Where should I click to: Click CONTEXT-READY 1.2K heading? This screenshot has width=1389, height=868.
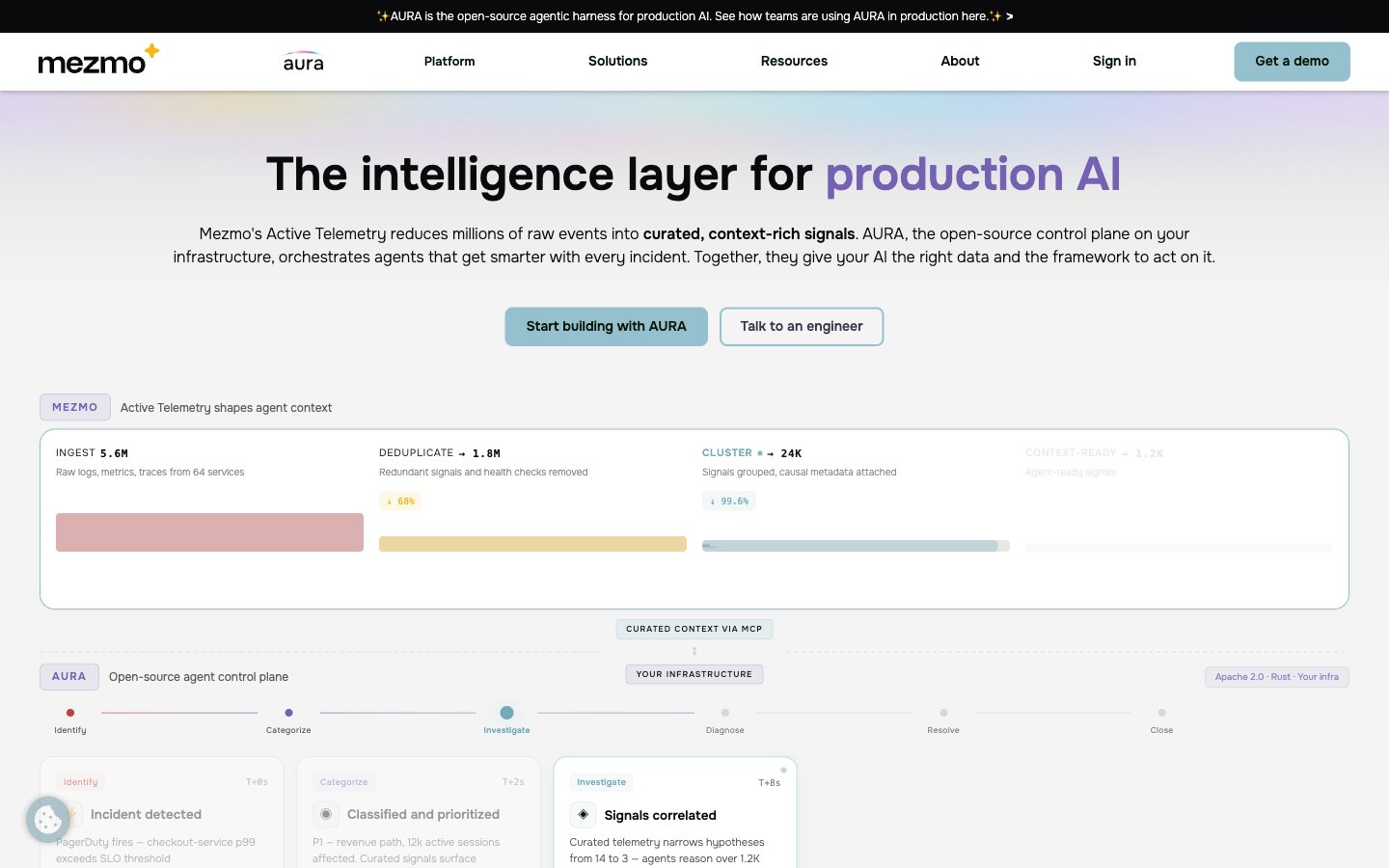tap(1094, 453)
